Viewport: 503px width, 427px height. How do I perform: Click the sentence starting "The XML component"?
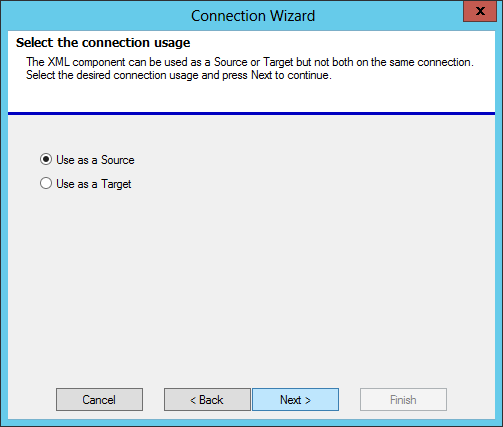(250, 62)
